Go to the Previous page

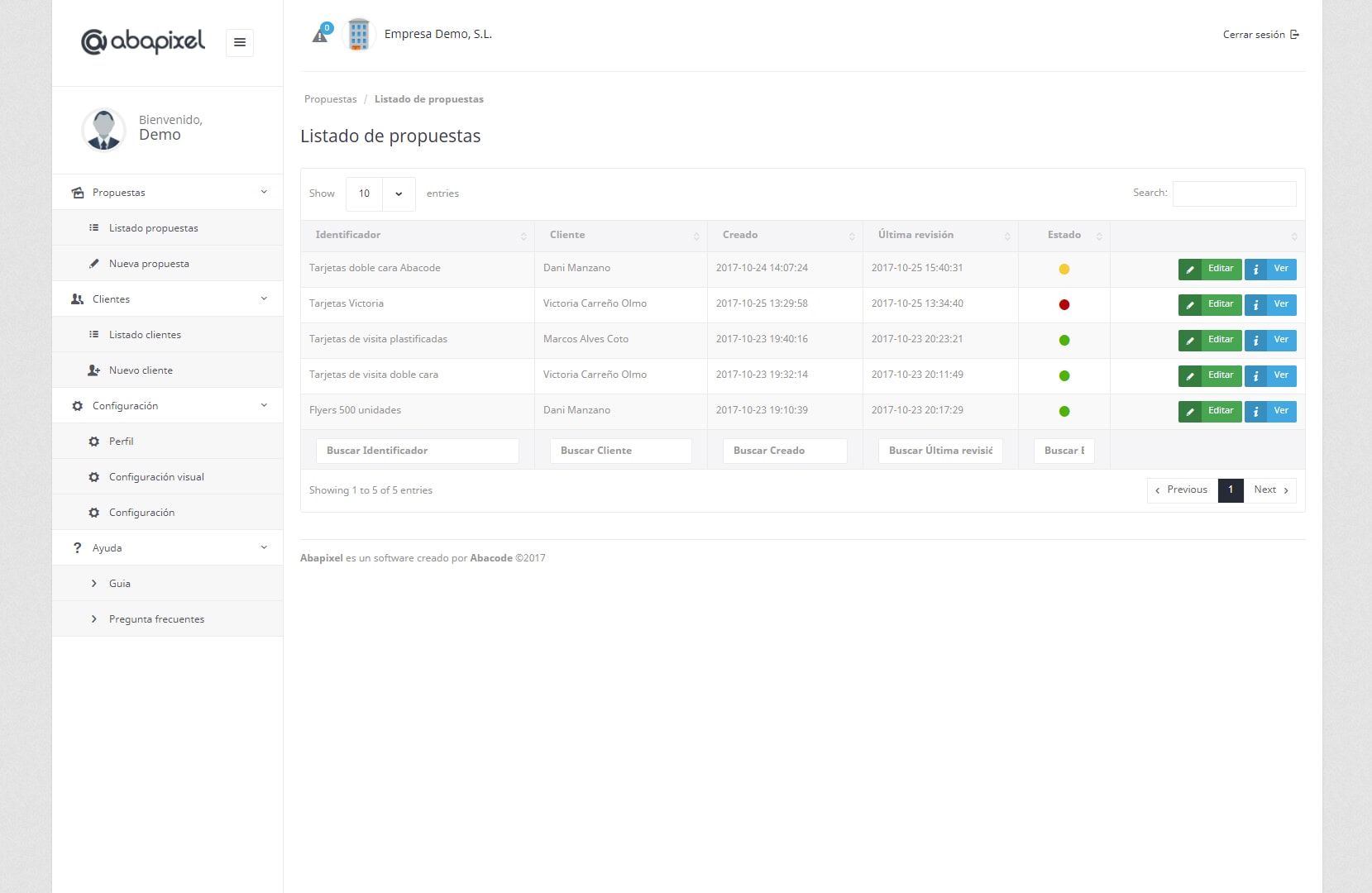(1183, 490)
